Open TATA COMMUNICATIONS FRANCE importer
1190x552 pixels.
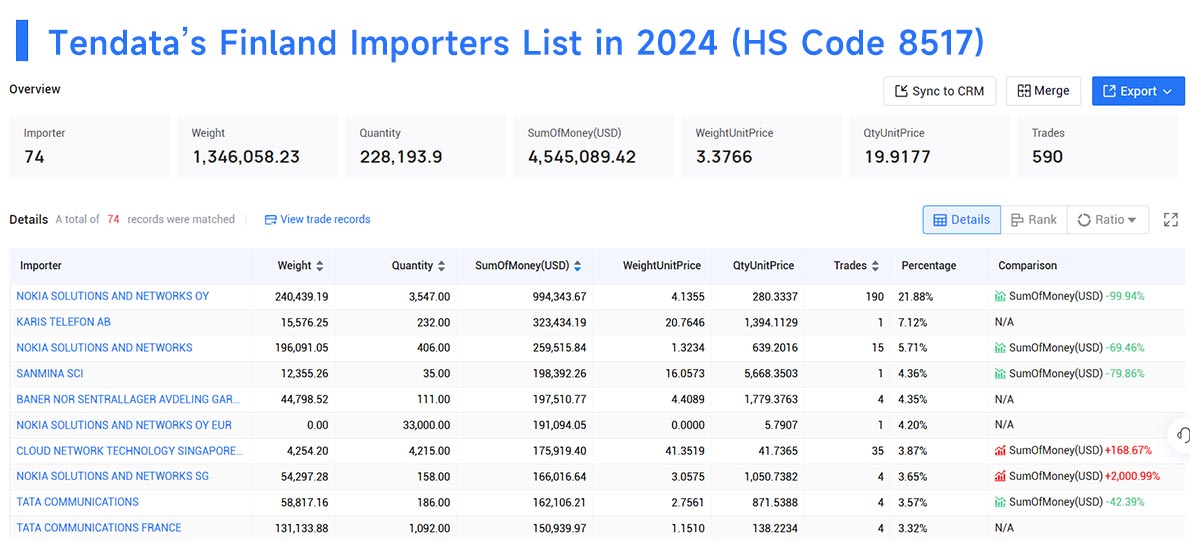pyautogui.click(x=99, y=528)
